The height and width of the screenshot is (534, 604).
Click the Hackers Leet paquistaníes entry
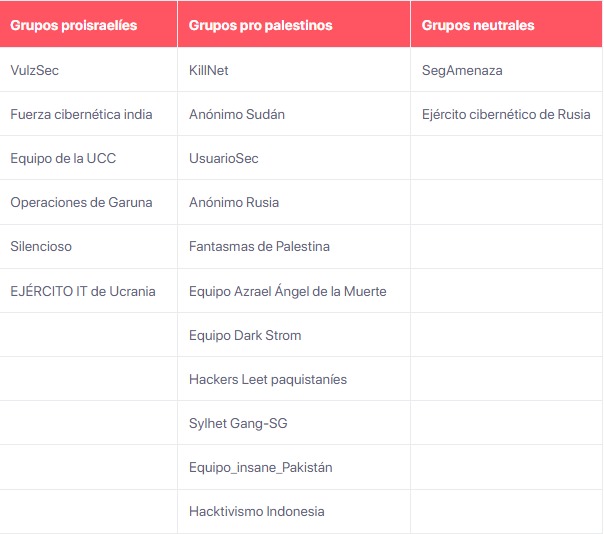coord(268,380)
